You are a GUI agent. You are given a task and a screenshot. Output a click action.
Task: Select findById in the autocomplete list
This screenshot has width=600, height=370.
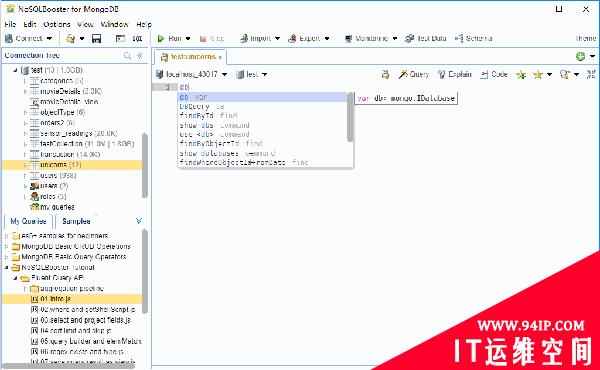(x=262, y=116)
